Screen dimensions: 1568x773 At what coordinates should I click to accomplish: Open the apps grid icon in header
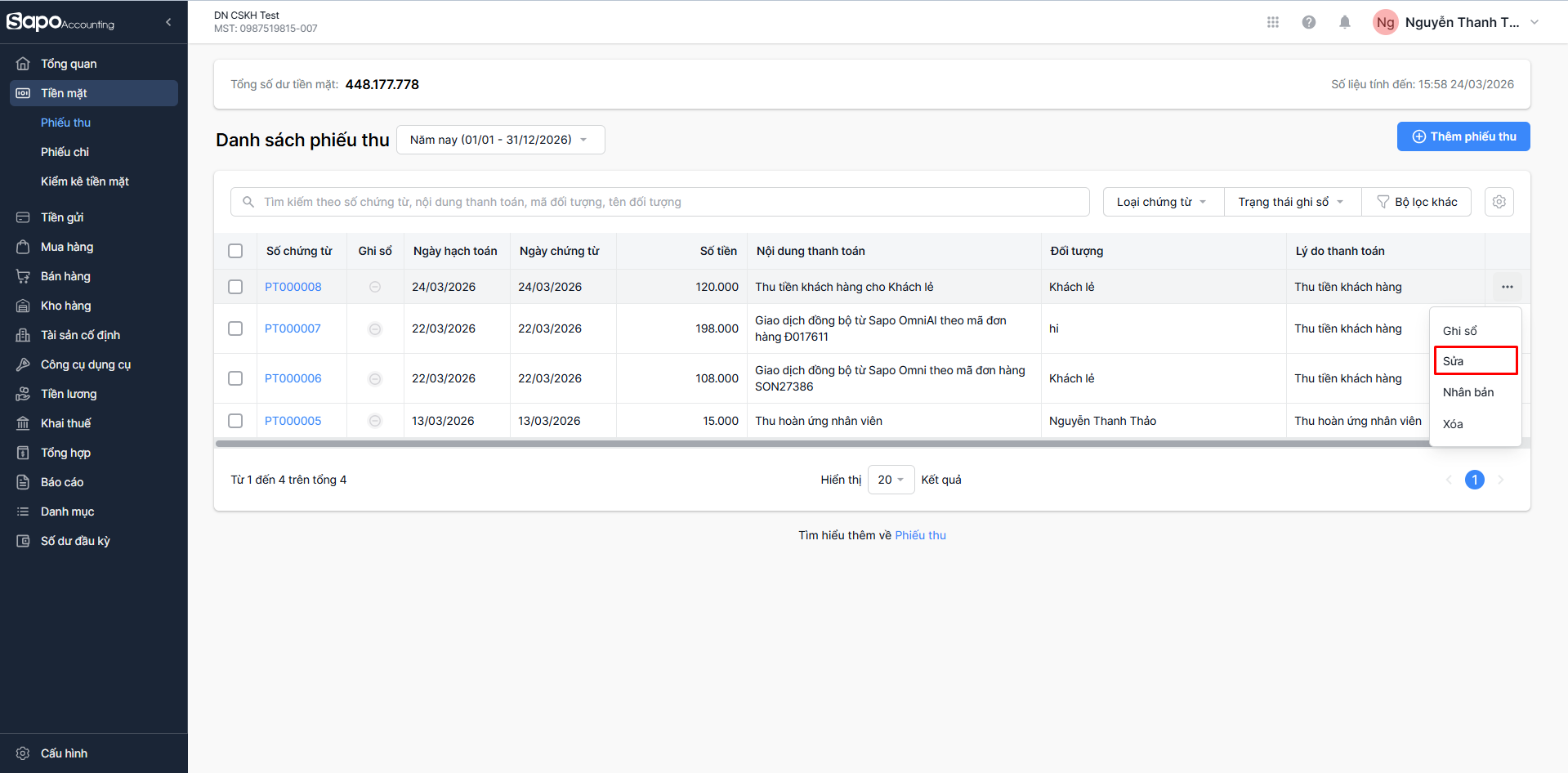(1272, 22)
